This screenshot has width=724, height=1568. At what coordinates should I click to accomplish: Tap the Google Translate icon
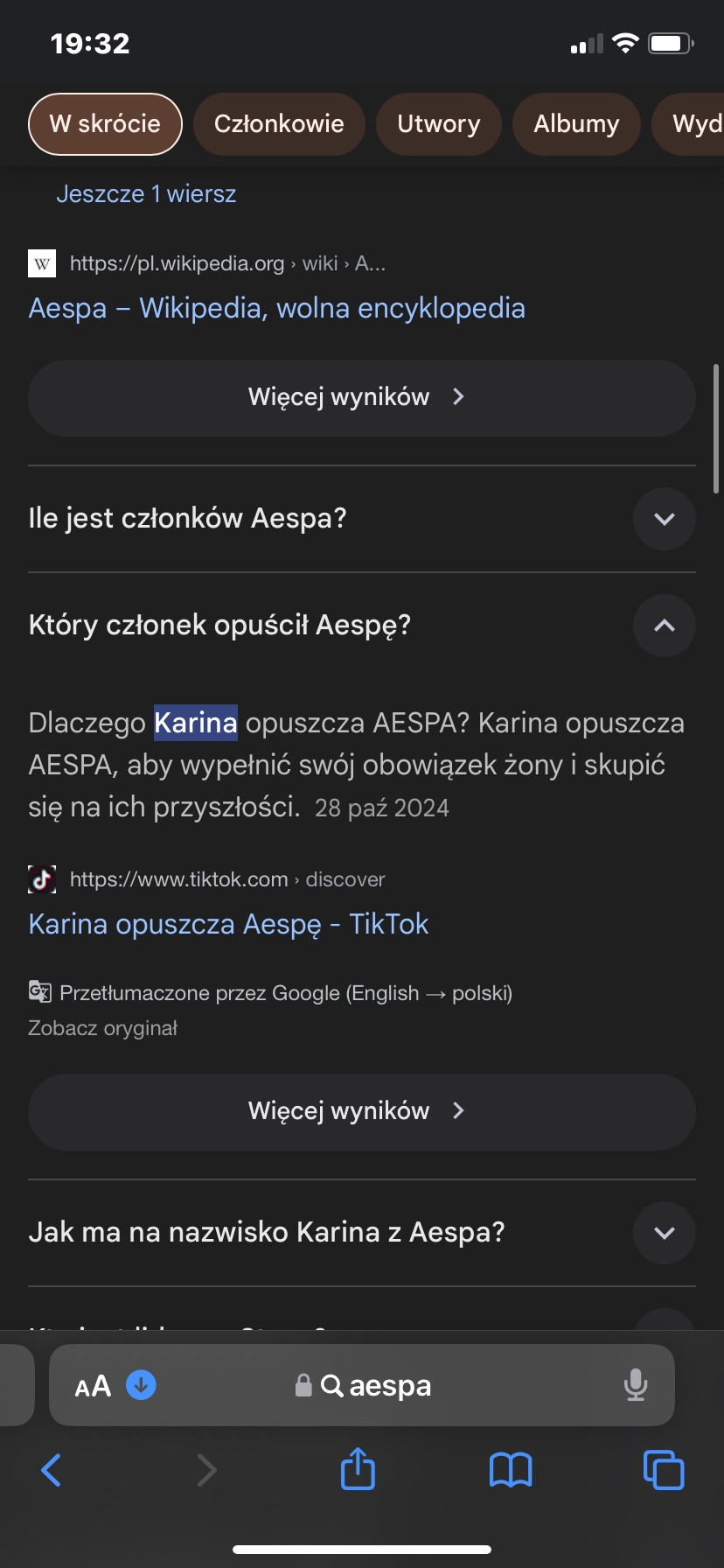click(40, 992)
